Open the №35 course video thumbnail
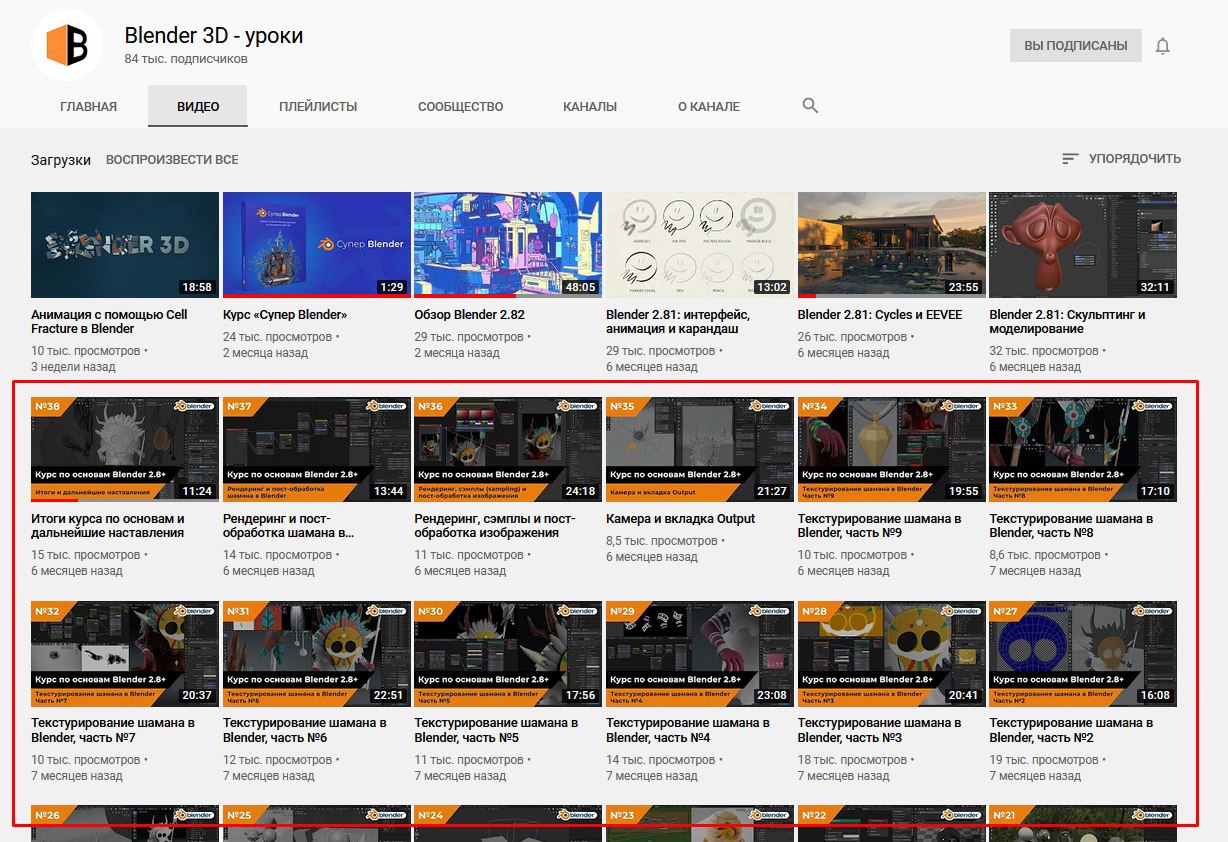 click(x=700, y=449)
